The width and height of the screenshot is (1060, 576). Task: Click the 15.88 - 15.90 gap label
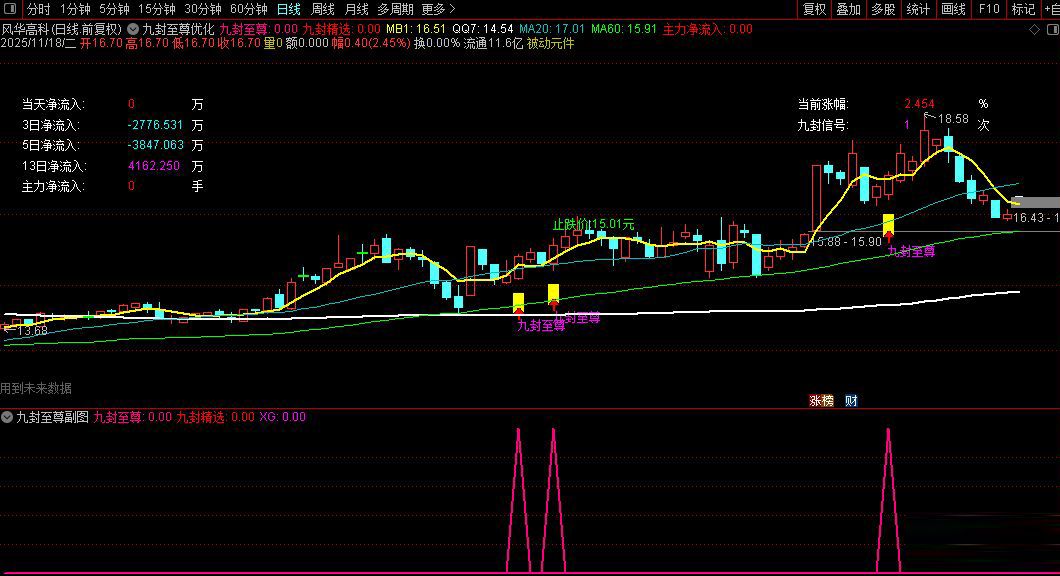(846, 241)
